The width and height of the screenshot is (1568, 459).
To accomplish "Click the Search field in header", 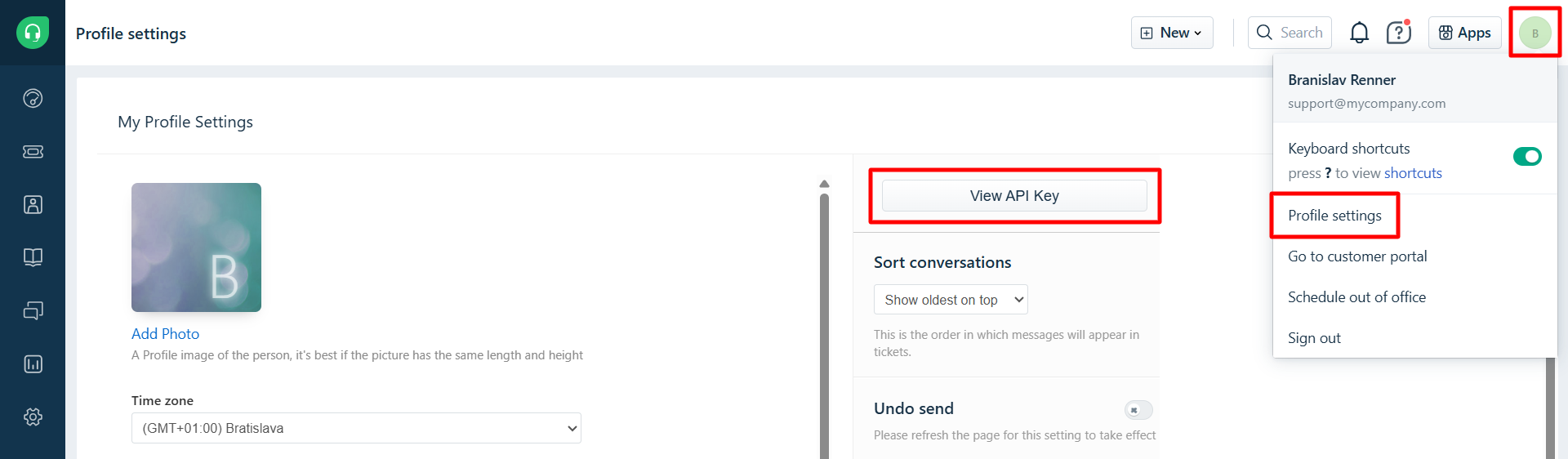I will pyautogui.click(x=1290, y=33).
